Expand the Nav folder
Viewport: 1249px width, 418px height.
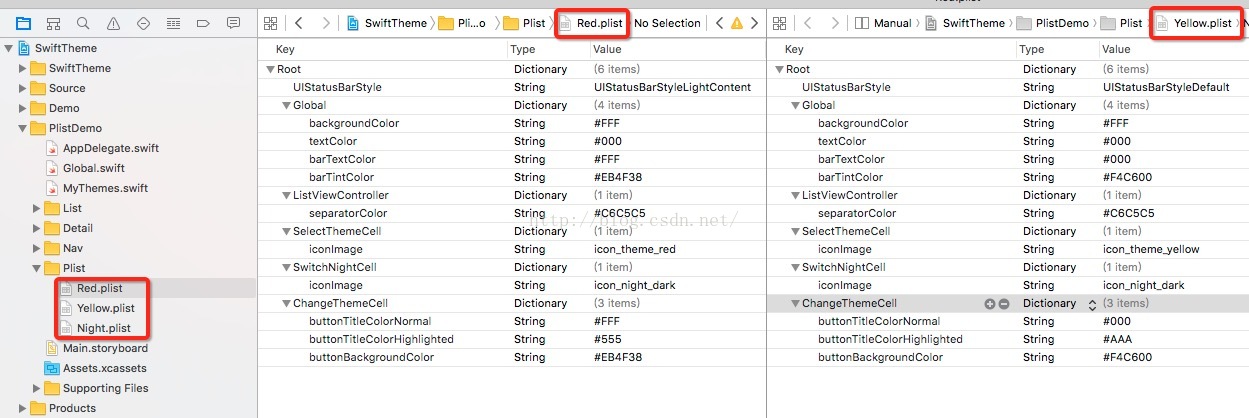click(x=37, y=248)
